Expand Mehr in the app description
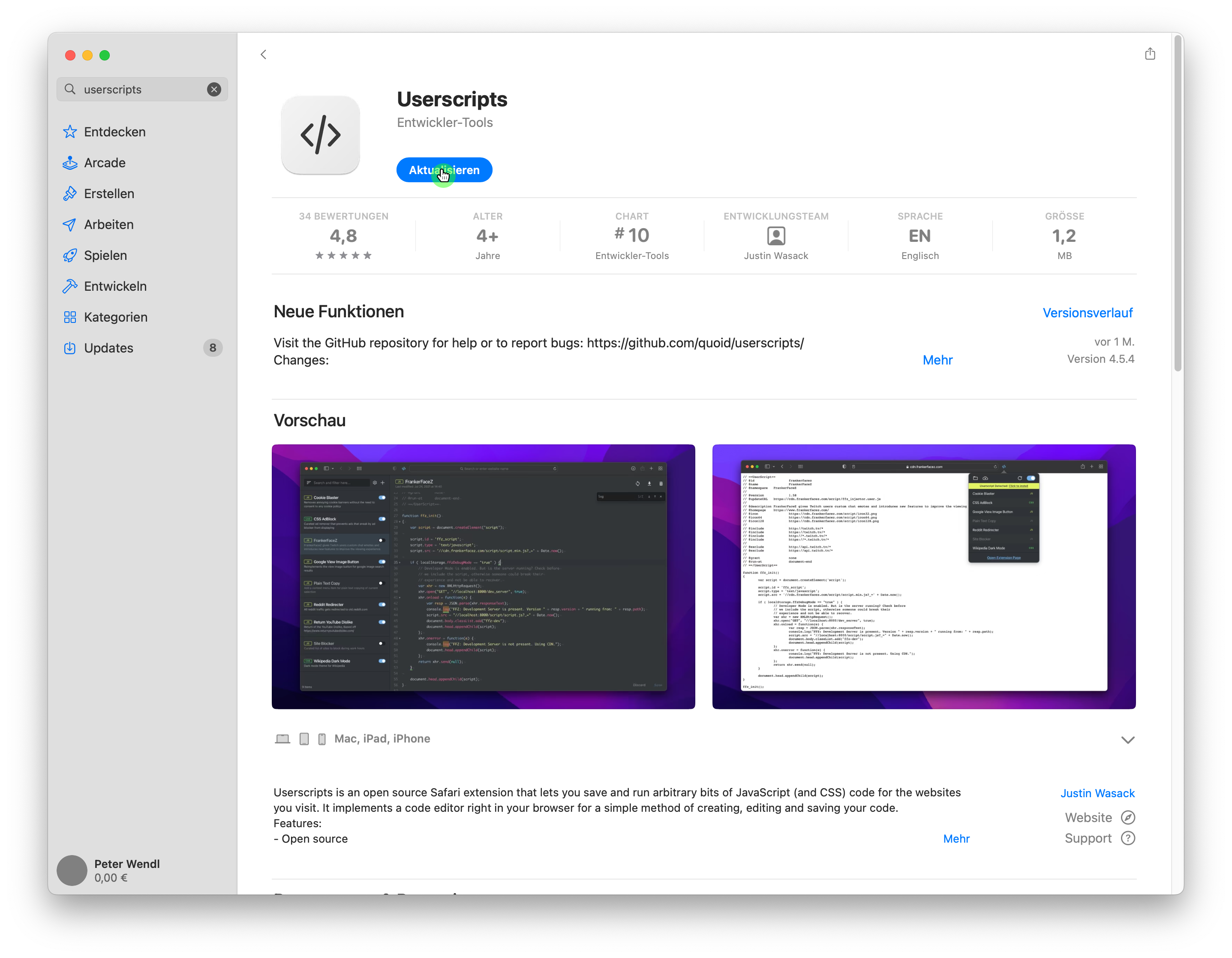 tap(956, 838)
